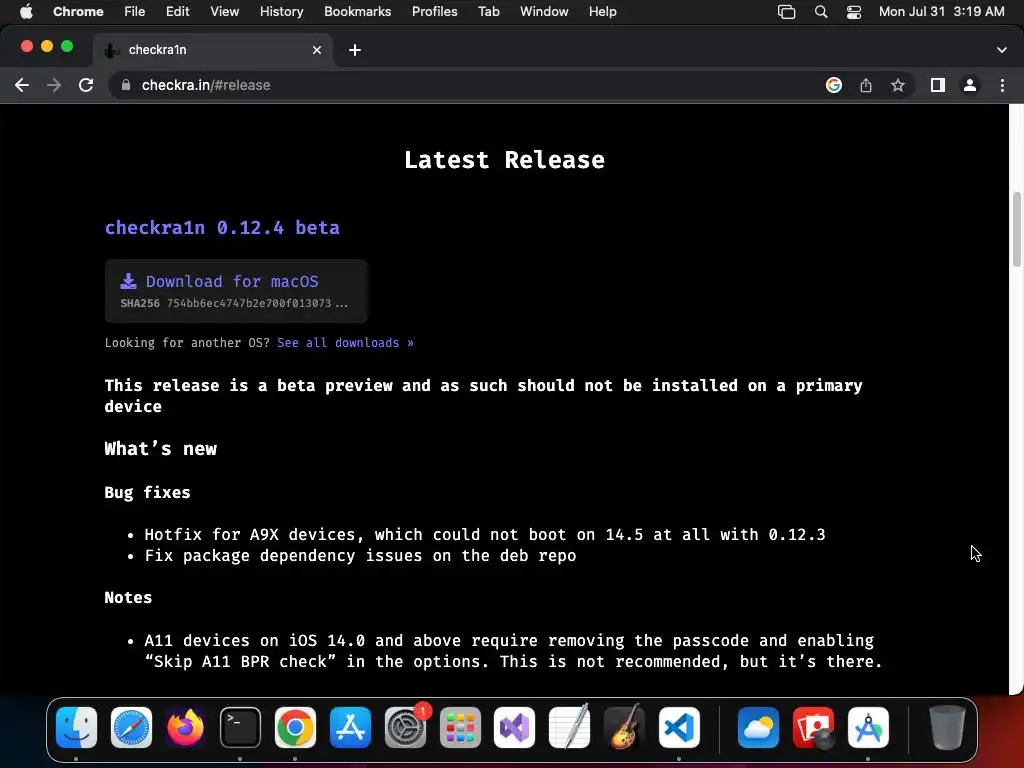Screen dimensions: 1024x768
Task: Click the "Fix package dependency issues" bullet
Action: pyautogui.click(x=360, y=556)
